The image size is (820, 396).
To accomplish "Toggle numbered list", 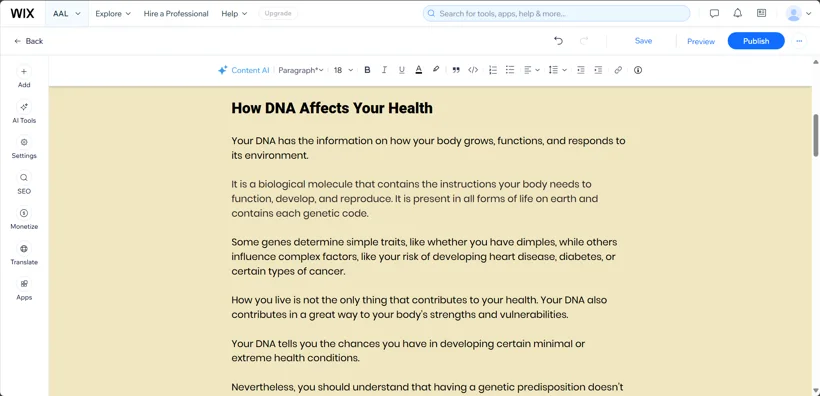I will click(493, 70).
